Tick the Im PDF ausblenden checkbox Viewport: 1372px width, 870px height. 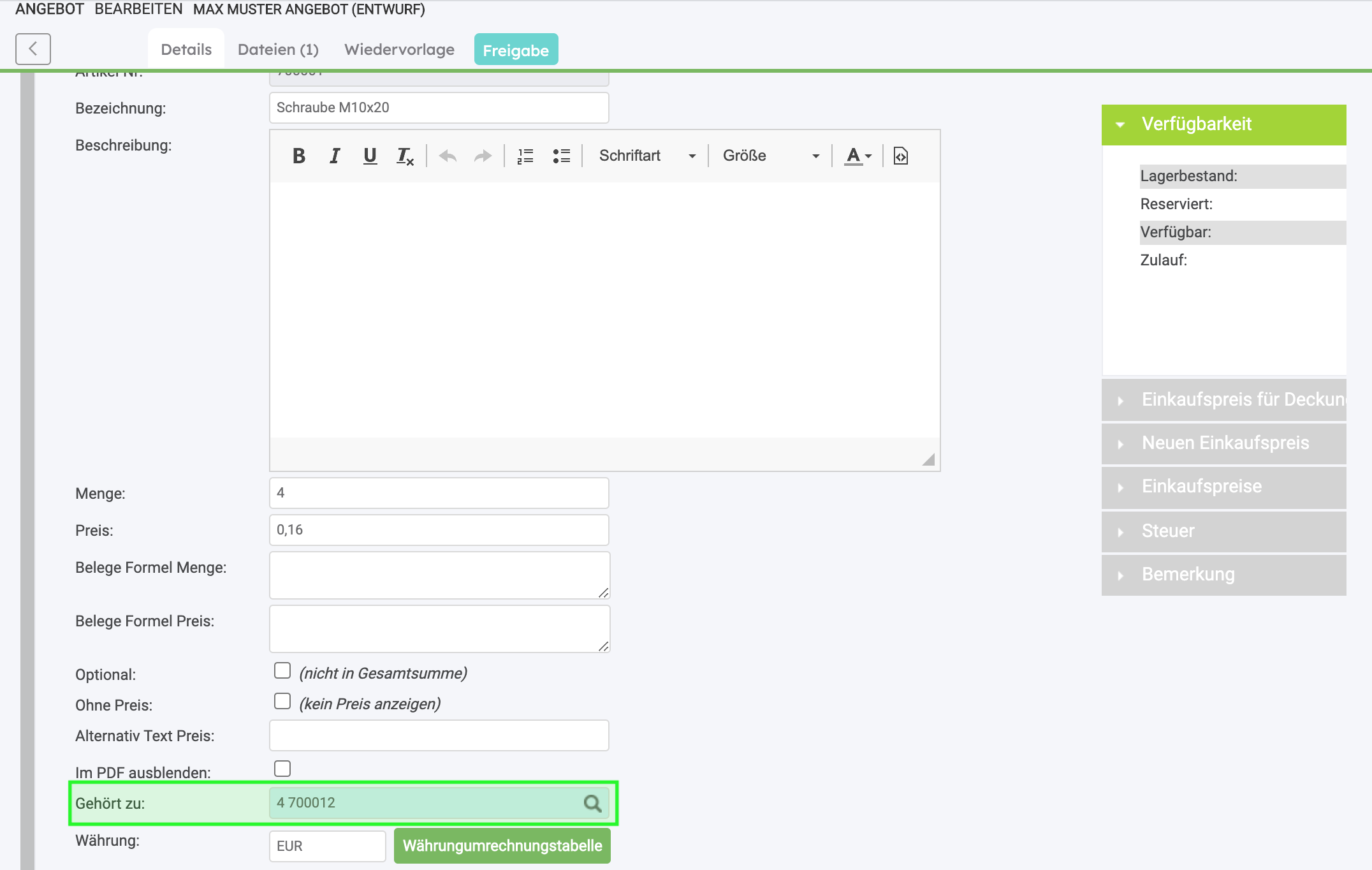tap(282, 769)
